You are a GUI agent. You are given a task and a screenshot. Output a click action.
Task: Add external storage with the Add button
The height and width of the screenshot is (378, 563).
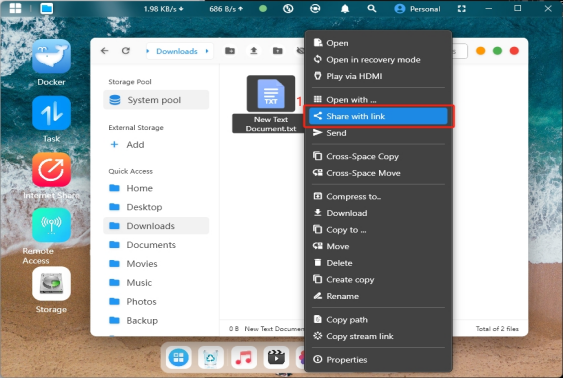(127, 145)
